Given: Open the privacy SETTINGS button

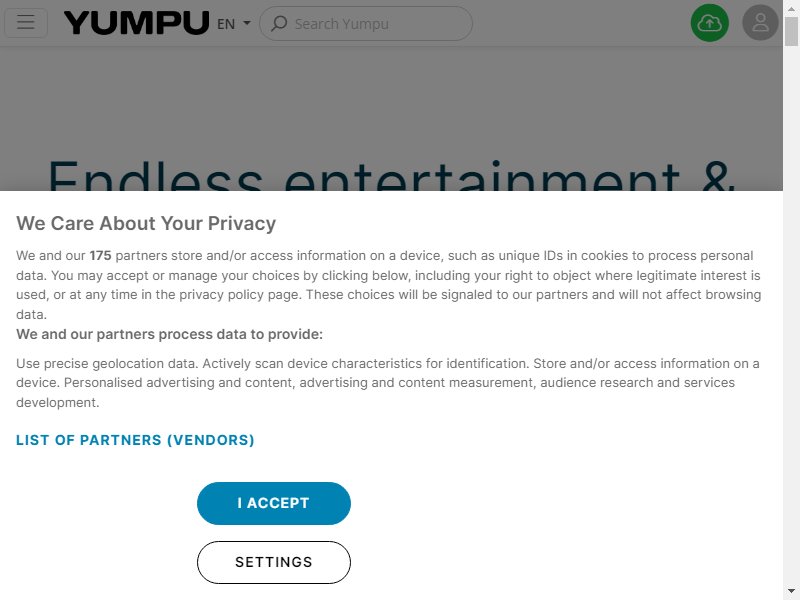Looking at the screenshot, I should click(x=274, y=562).
